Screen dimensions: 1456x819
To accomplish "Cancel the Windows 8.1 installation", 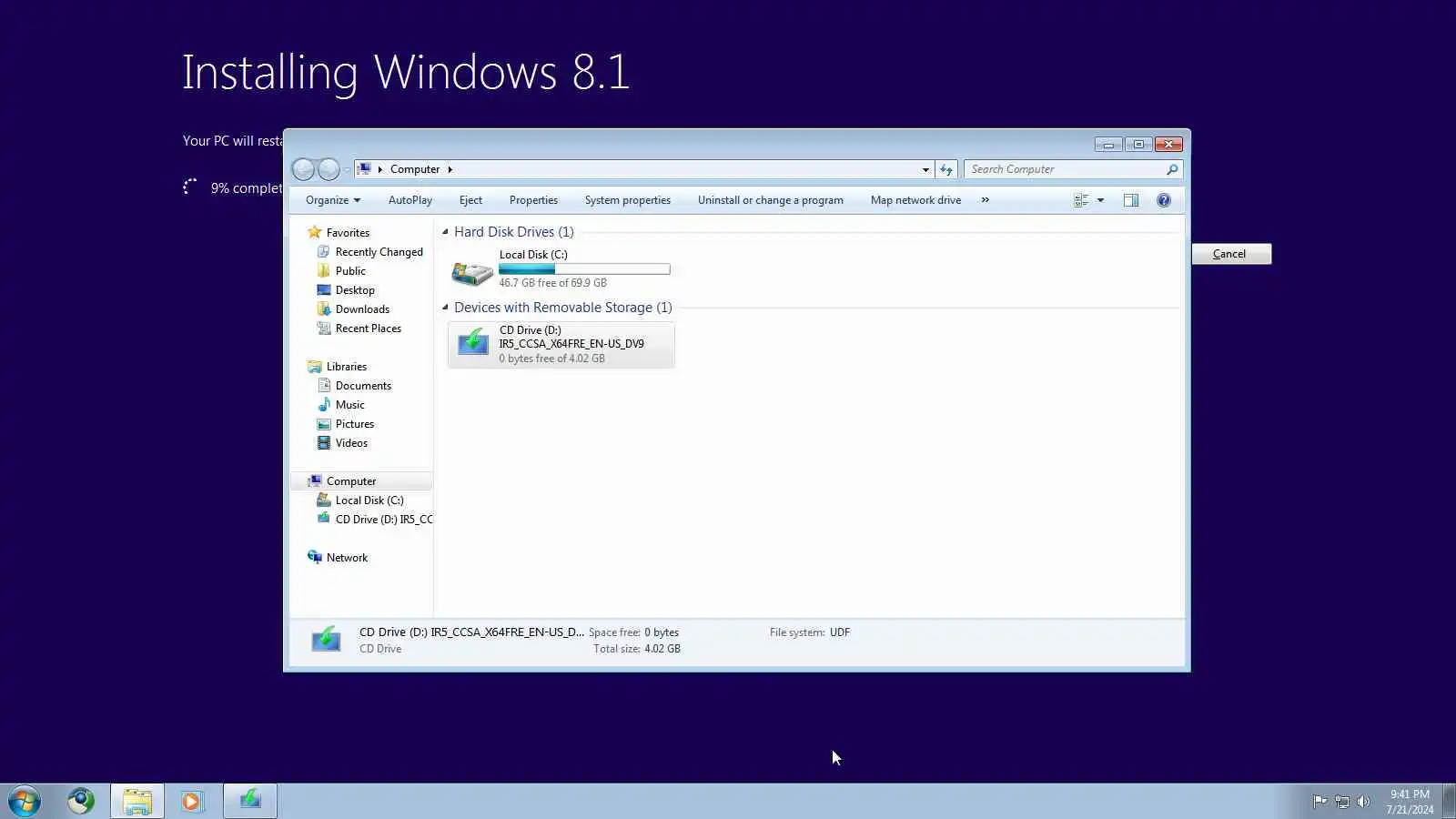I will 1230,254.
